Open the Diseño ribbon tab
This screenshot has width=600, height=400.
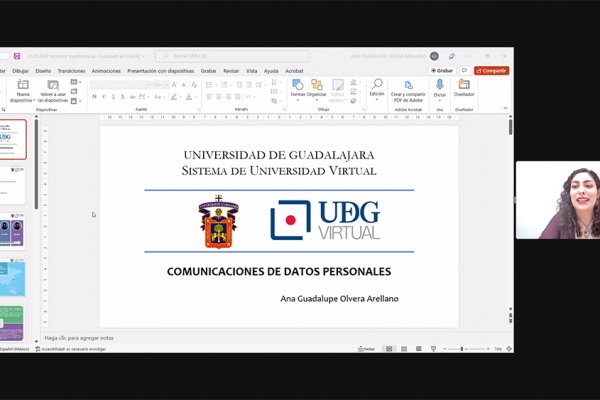click(43, 71)
